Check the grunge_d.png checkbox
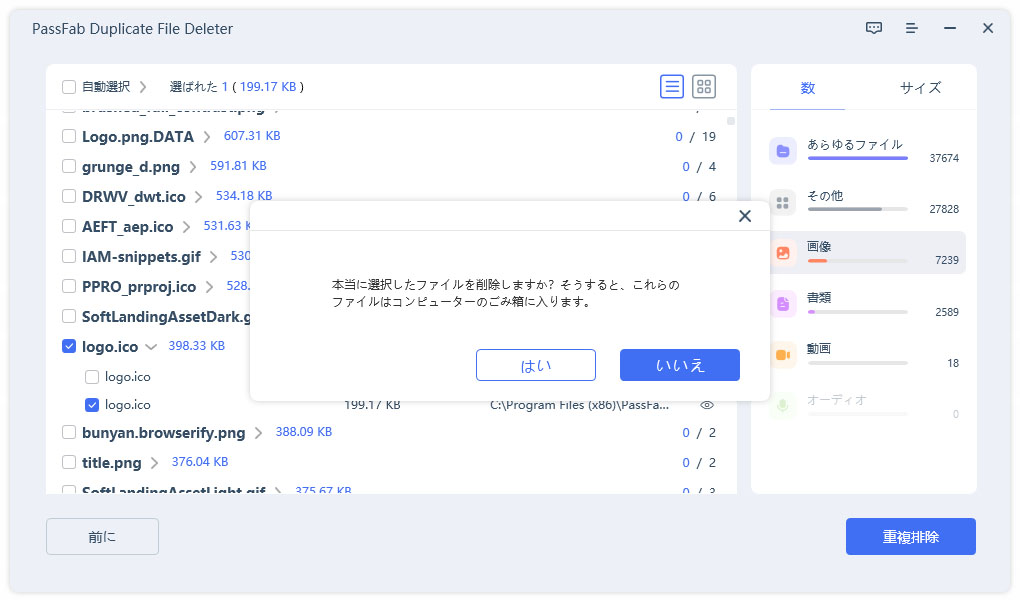 [x=68, y=166]
